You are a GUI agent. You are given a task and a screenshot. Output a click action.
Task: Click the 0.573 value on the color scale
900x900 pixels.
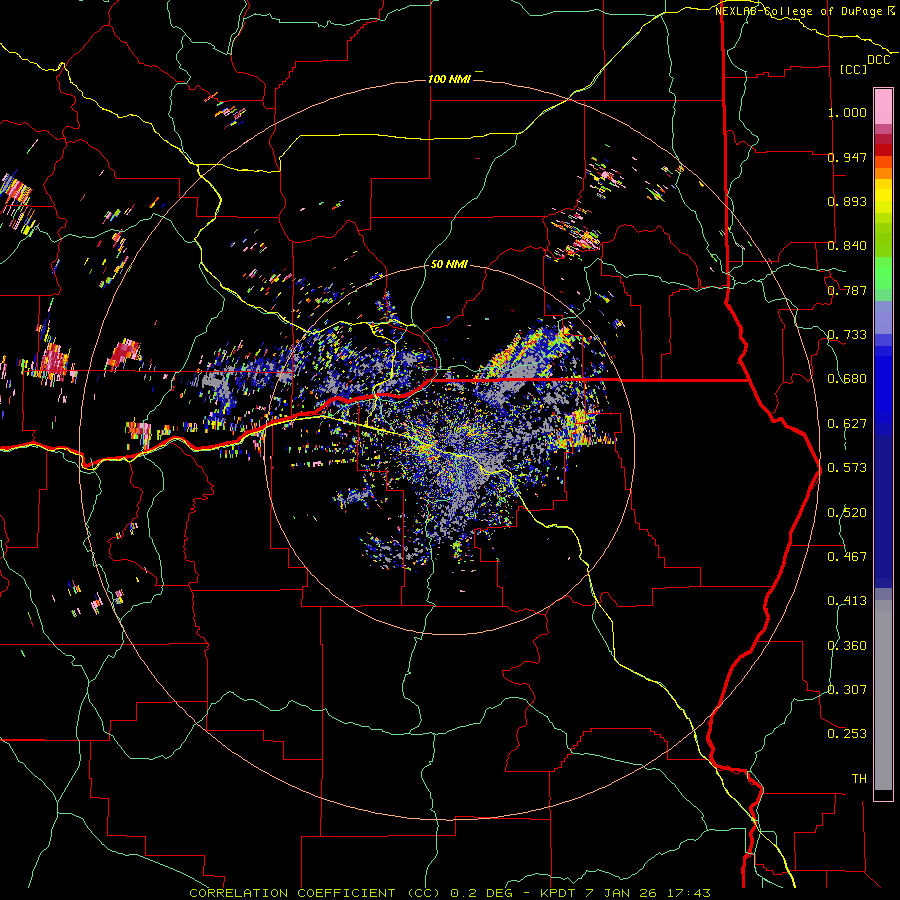(847, 468)
